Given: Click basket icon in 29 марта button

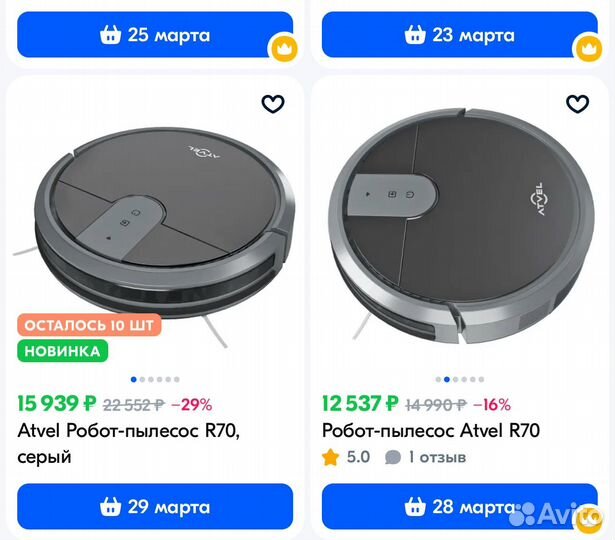Looking at the screenshot, I should click(110, 506).
